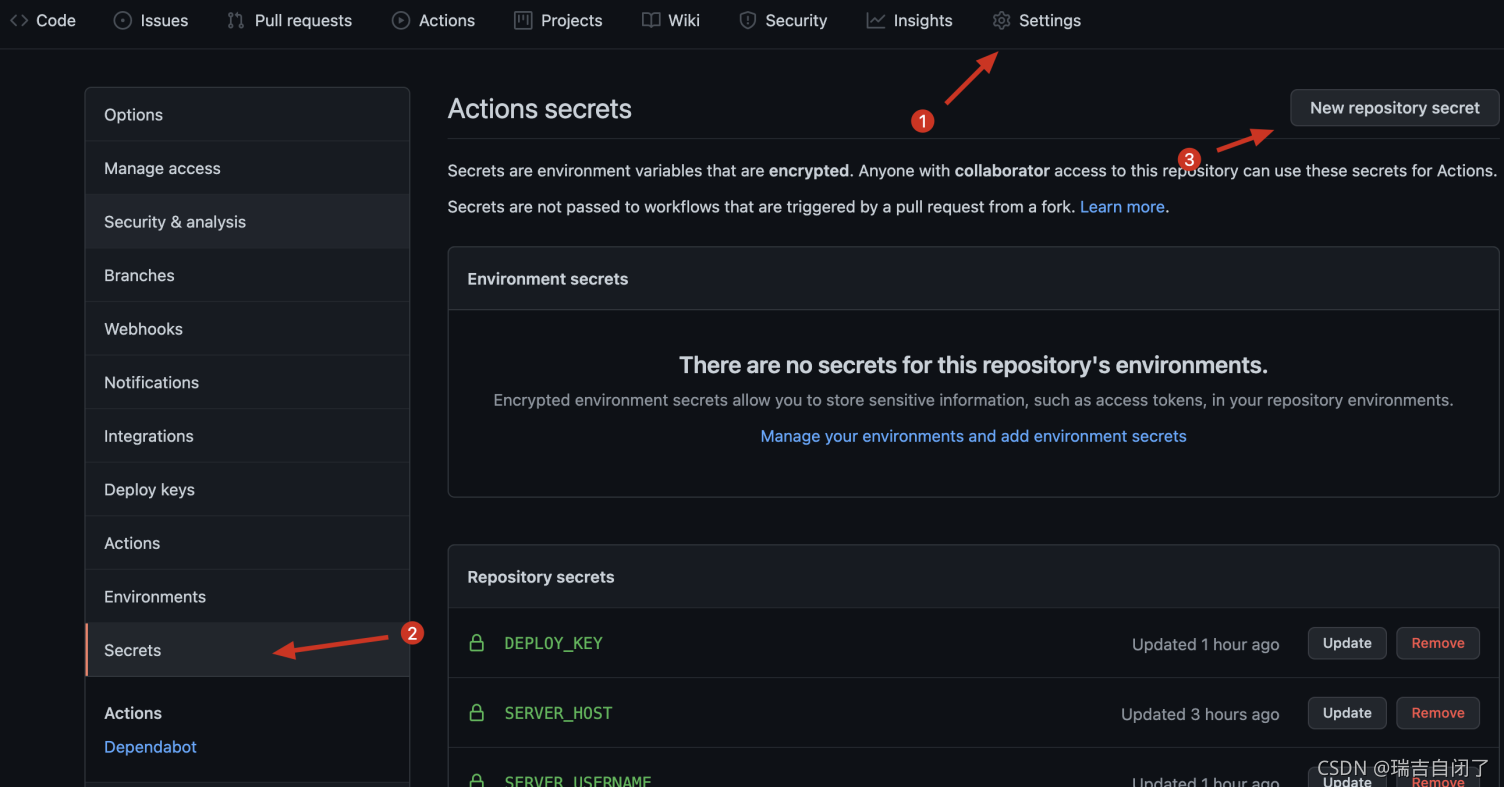This screenshot has height=787, width=1504.
Task: Open the Wiki tab
Action: point(671,20)
